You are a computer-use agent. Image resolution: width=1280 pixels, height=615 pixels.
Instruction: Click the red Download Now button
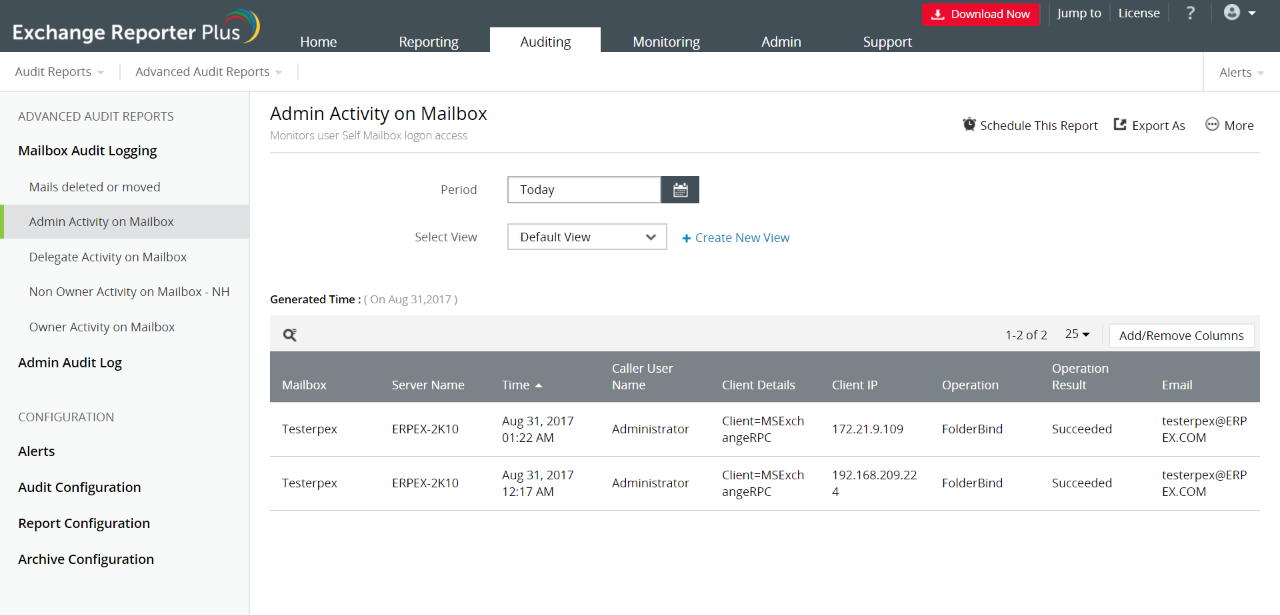980,14
